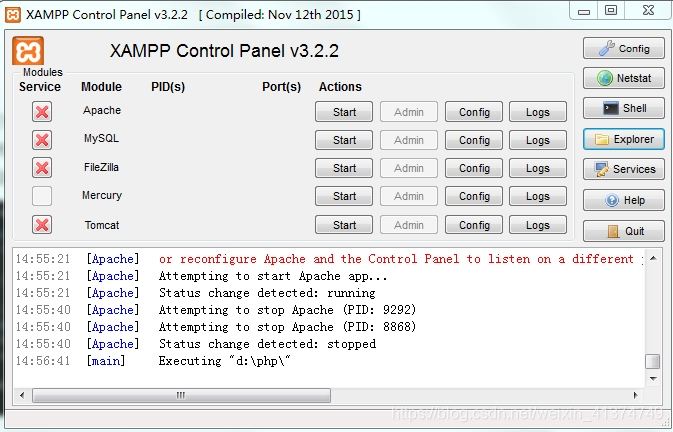Click the XAMPP logo icon in the panel
The image size is (673, 432).
click(28, 51)
